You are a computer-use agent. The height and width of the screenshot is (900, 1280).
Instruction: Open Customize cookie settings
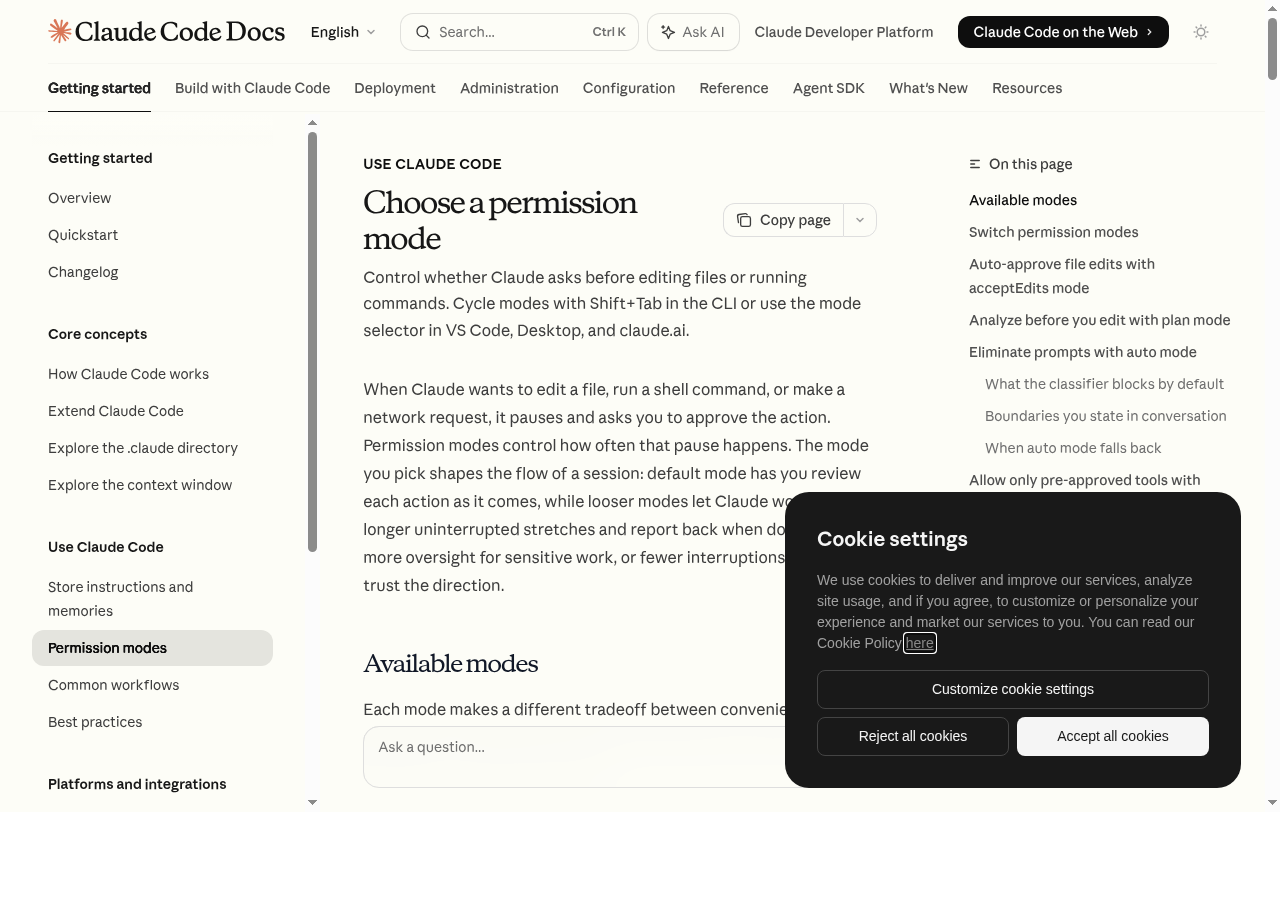[x=1012, y=689]
